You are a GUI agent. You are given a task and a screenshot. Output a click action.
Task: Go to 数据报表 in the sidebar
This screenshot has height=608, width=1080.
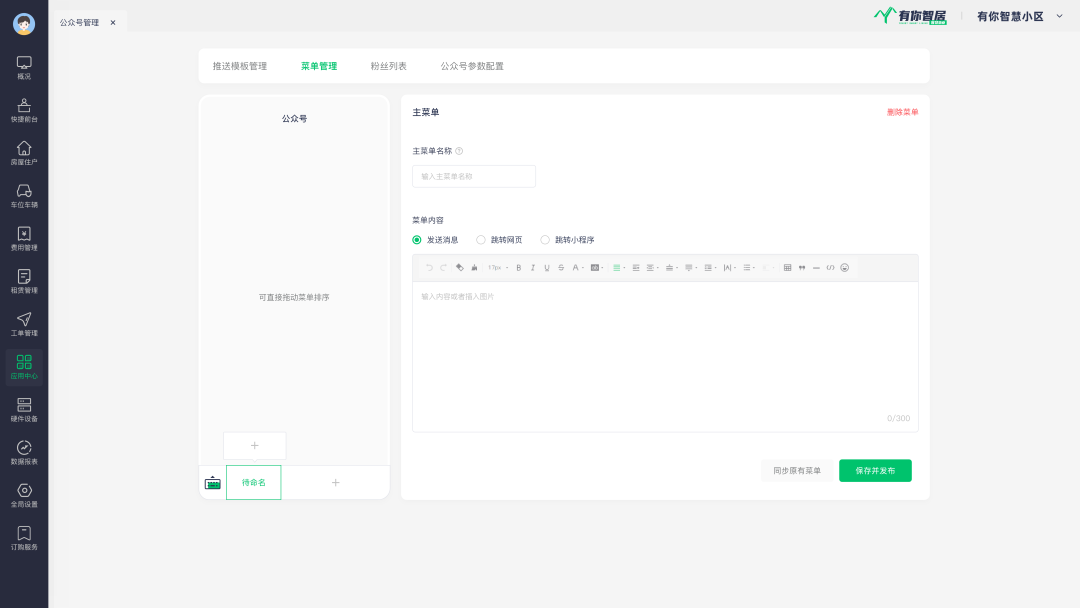click(24, 453)
